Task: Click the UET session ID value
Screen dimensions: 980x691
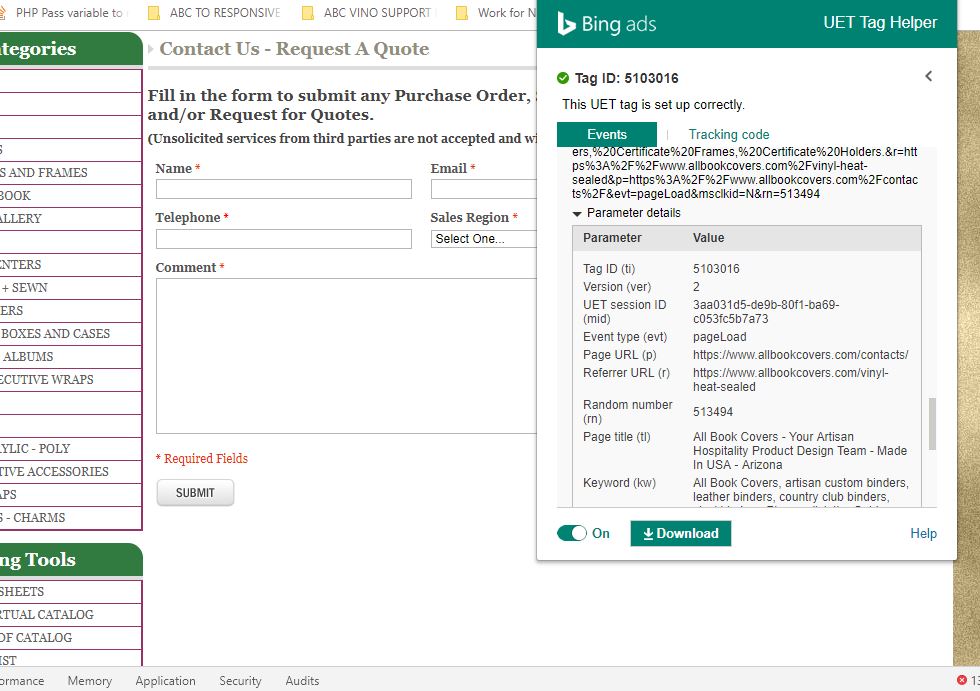Action: pyautogui.click(x=766, y=312)
